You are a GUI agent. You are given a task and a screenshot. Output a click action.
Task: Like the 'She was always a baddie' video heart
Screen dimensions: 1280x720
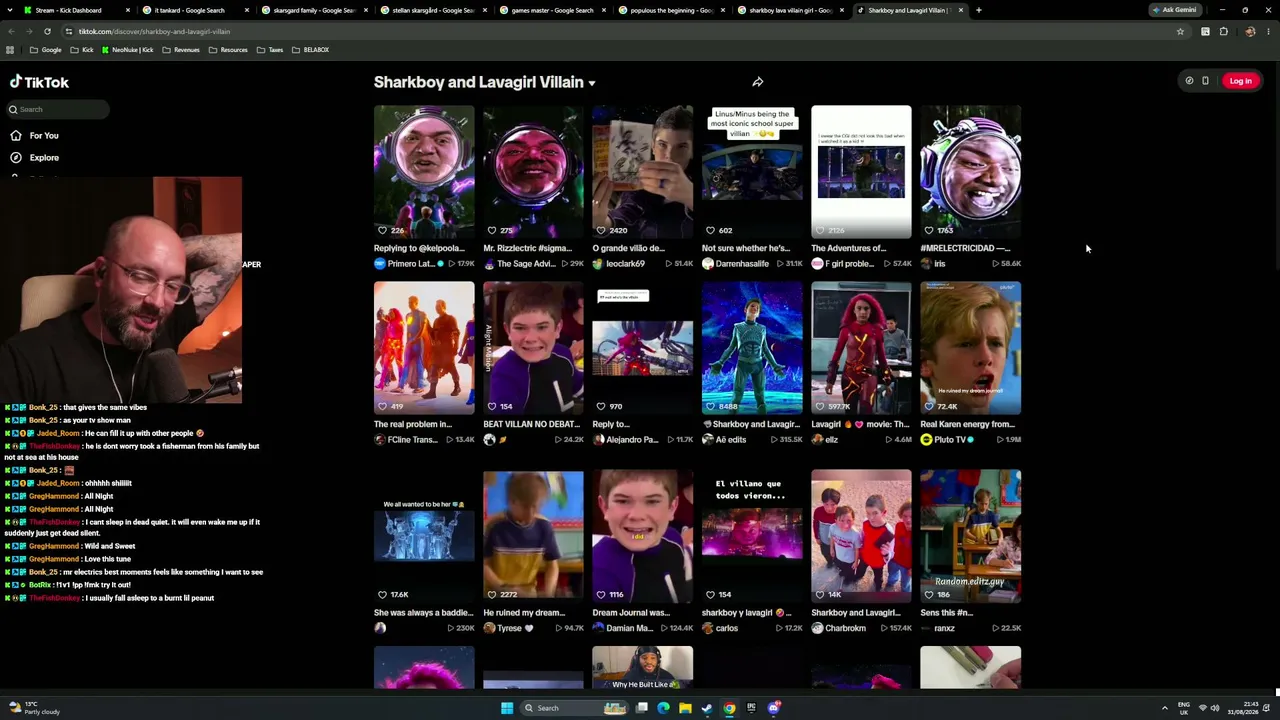[382, 594]
